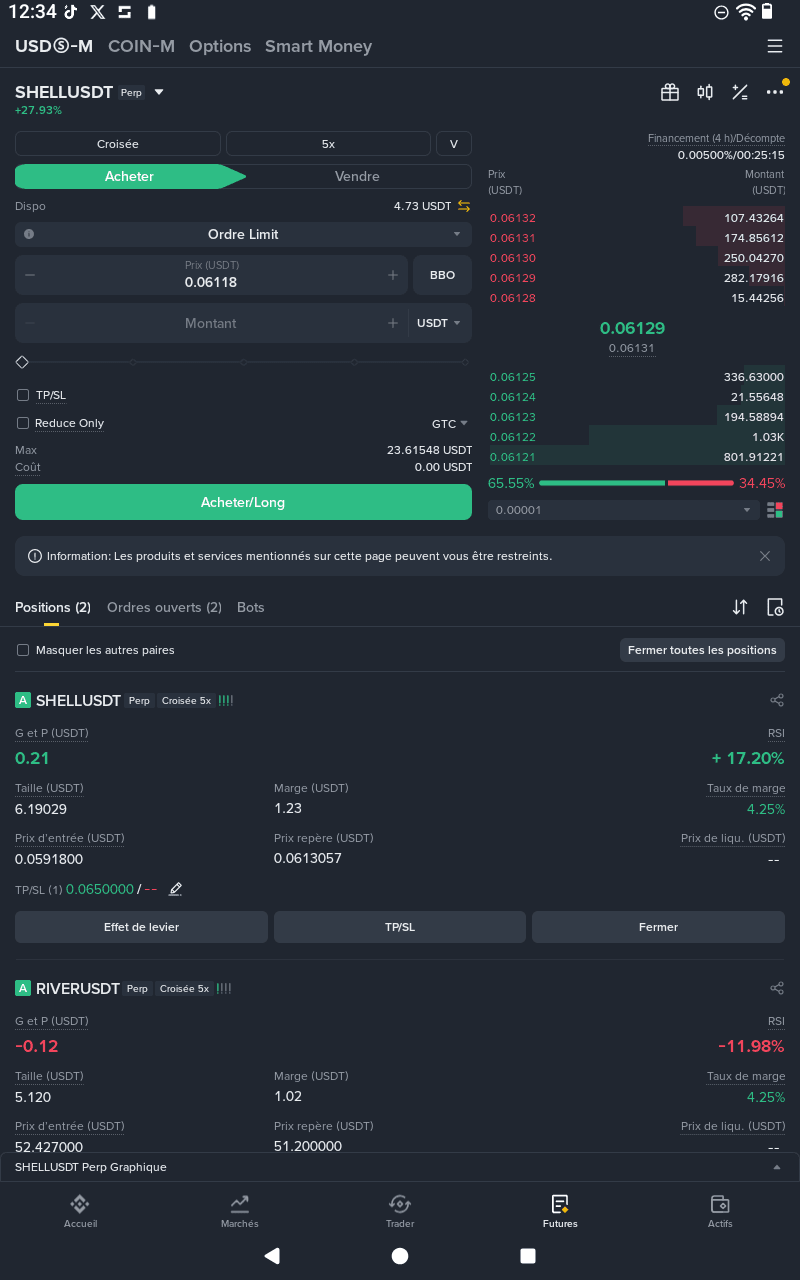Expand the SHELLUSDT Perp Graphique panel
Viewport: 800px width, 1280px height.
point(400,1167)
